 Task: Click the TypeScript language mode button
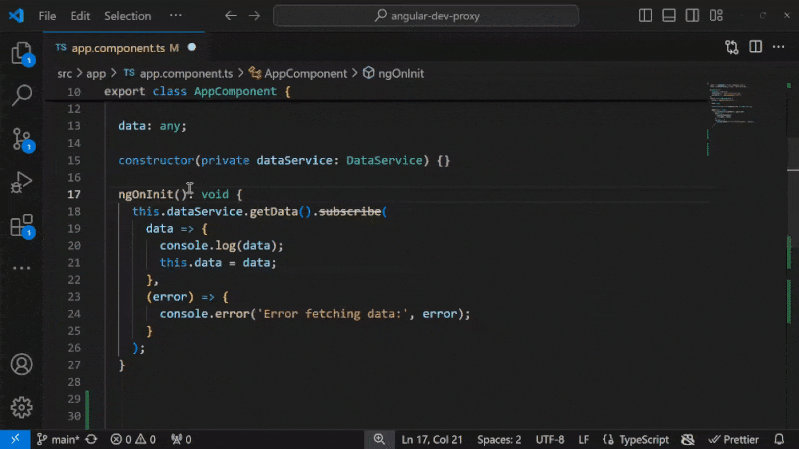tap(642, 439)
